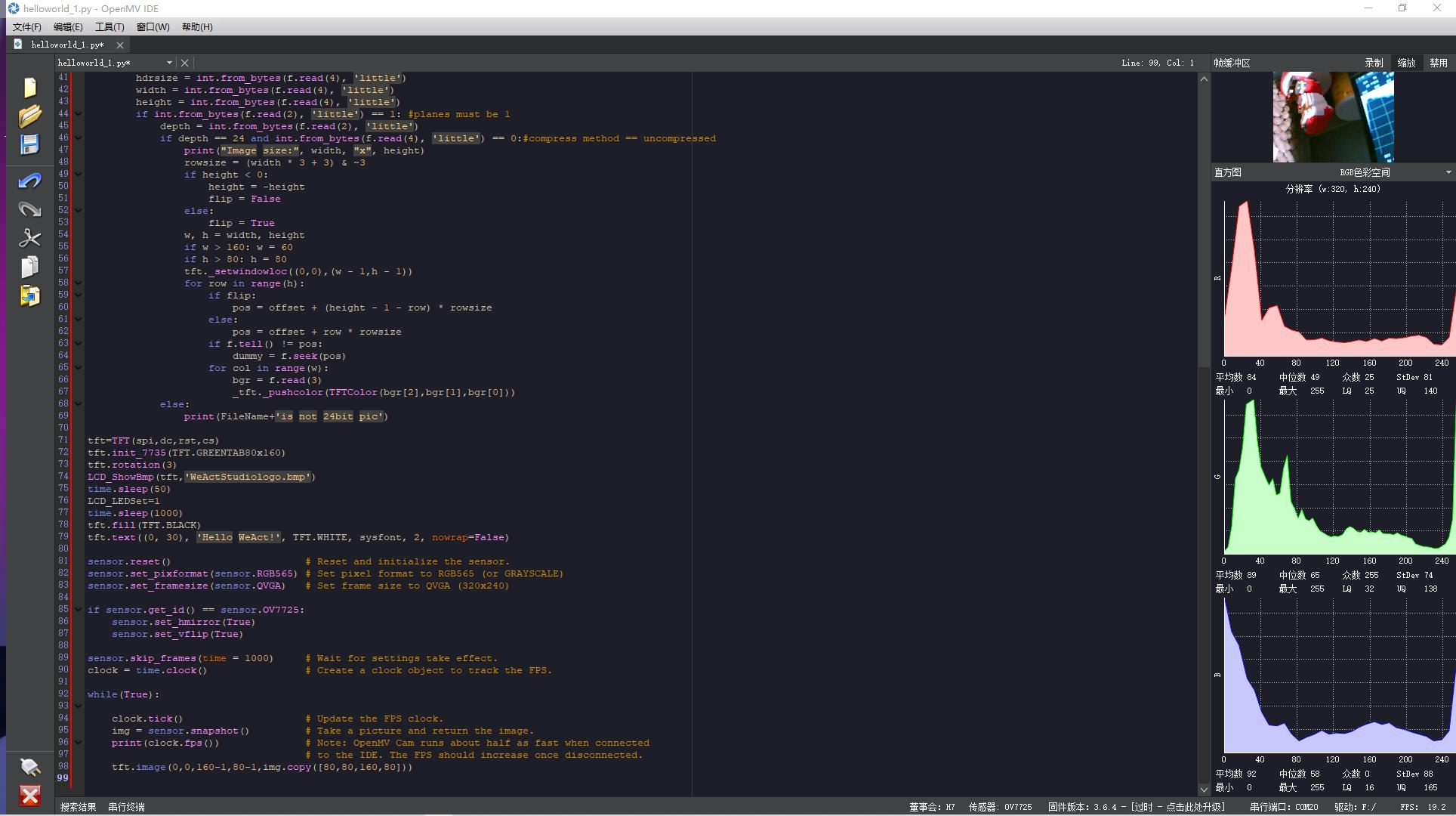Open the 串行终端 serial terminal panel

pyautogui.click(x=126, y=807)
